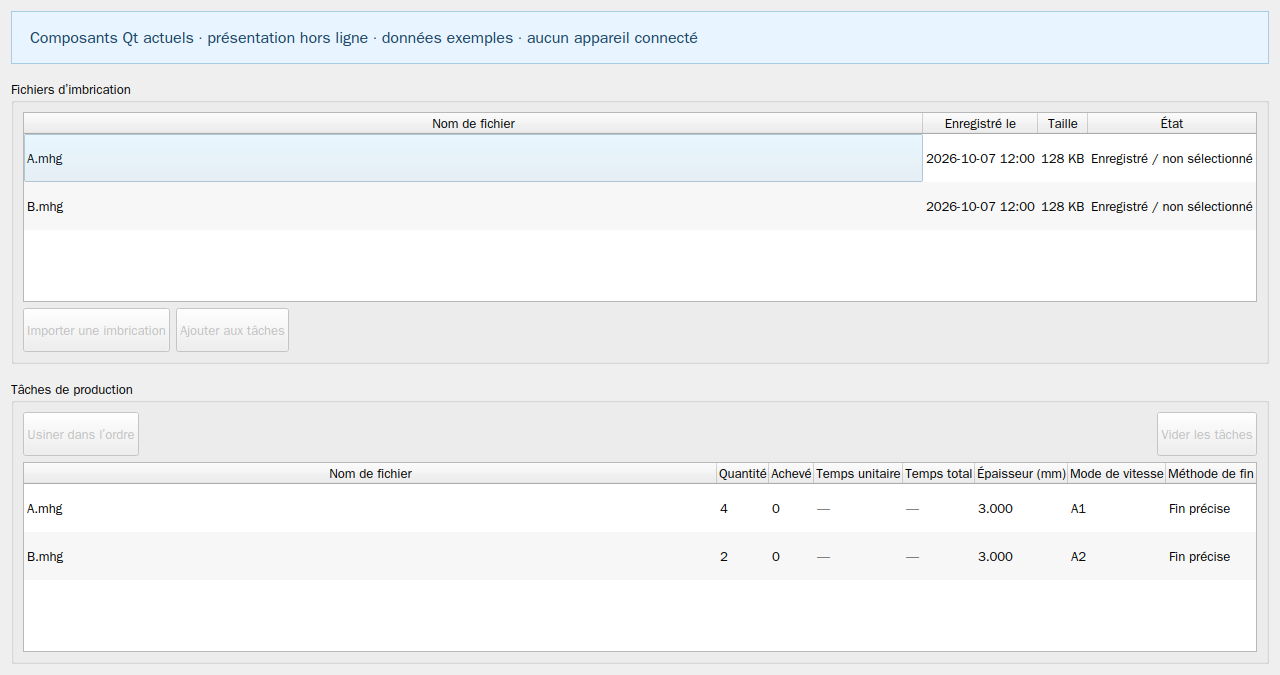1280x675 pixels.
Task: Click 'Fin précise' for task A.mhg
Action: [1211, 508]
